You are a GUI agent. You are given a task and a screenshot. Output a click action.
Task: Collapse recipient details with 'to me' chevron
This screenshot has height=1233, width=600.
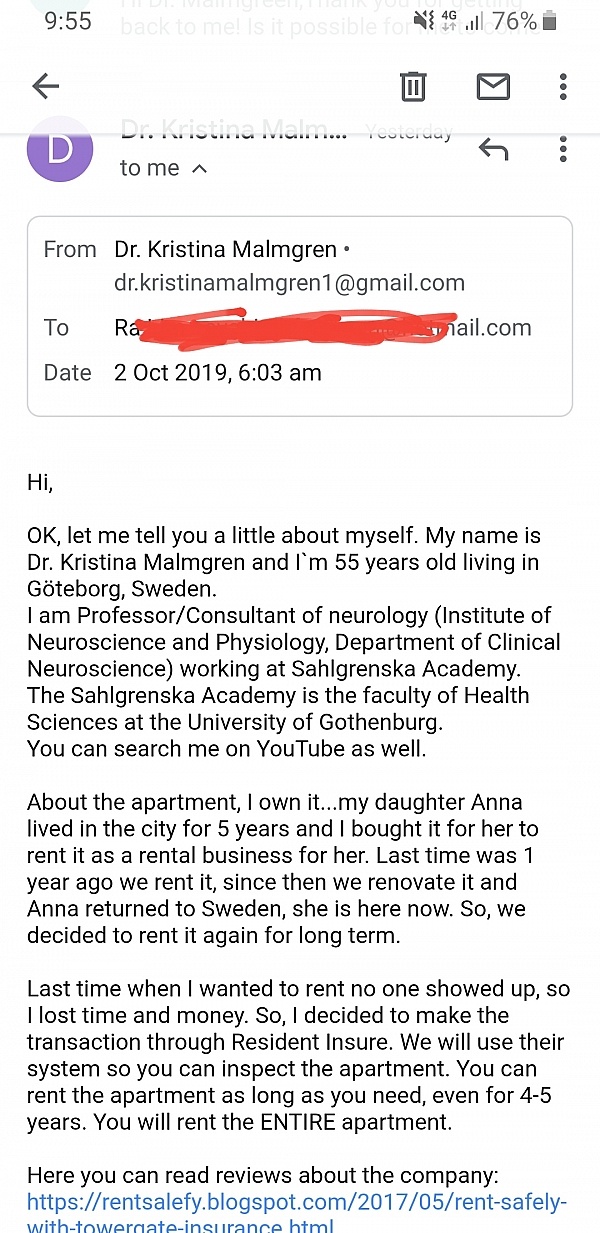pos(199,169)
